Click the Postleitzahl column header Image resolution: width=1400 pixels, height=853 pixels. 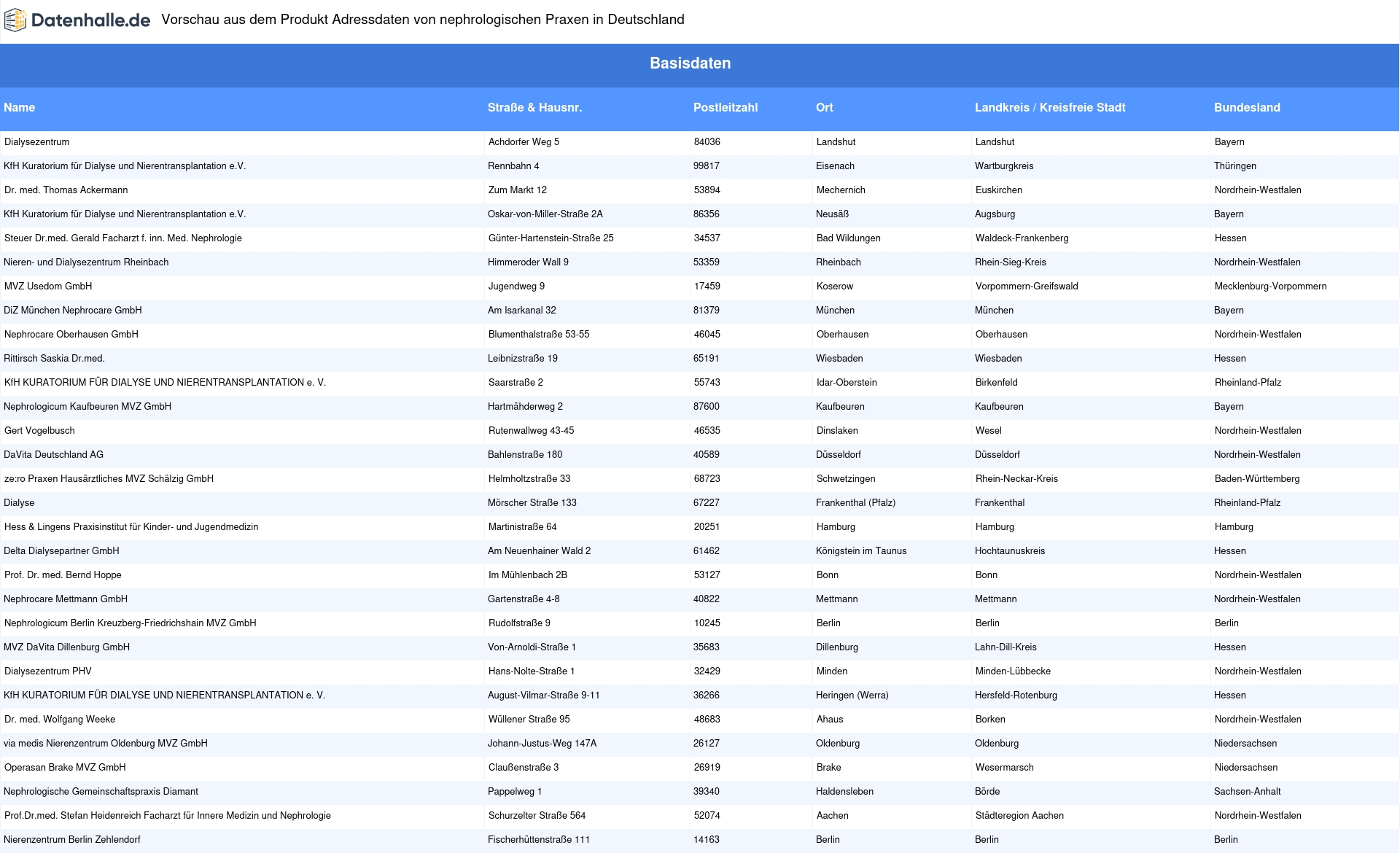[726, 108]
